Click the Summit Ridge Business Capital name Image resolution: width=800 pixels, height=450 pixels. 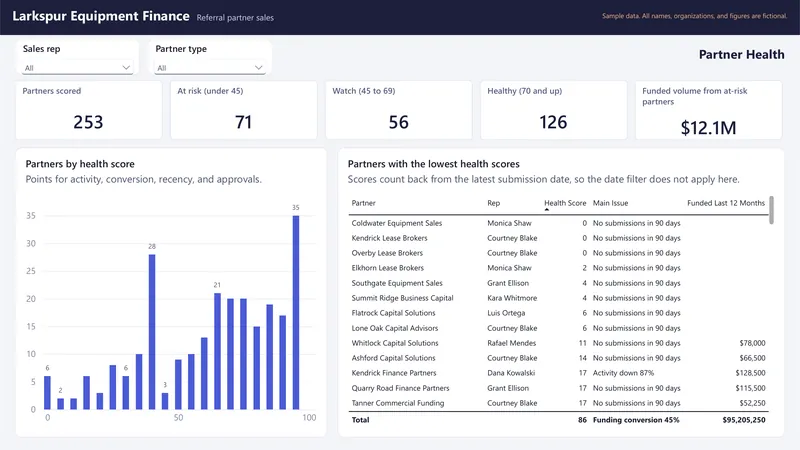(x=403, y=298)
